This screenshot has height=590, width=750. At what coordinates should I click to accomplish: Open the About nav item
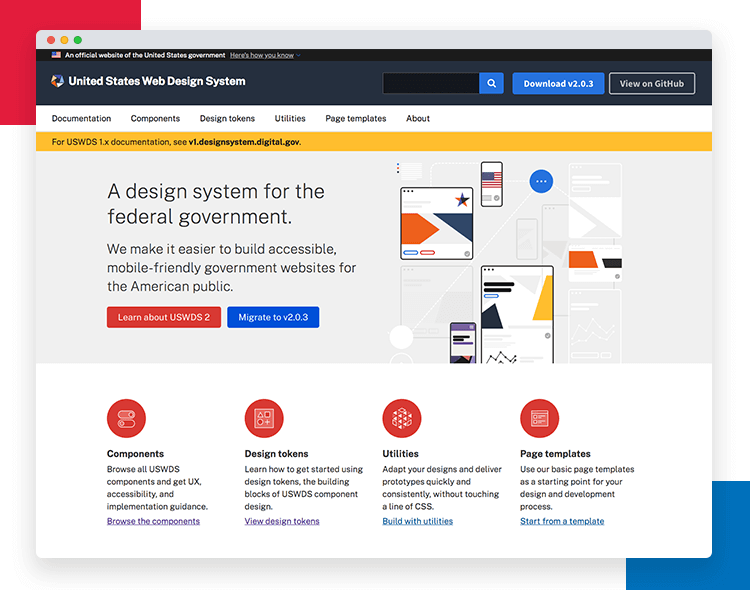[418, 118]
